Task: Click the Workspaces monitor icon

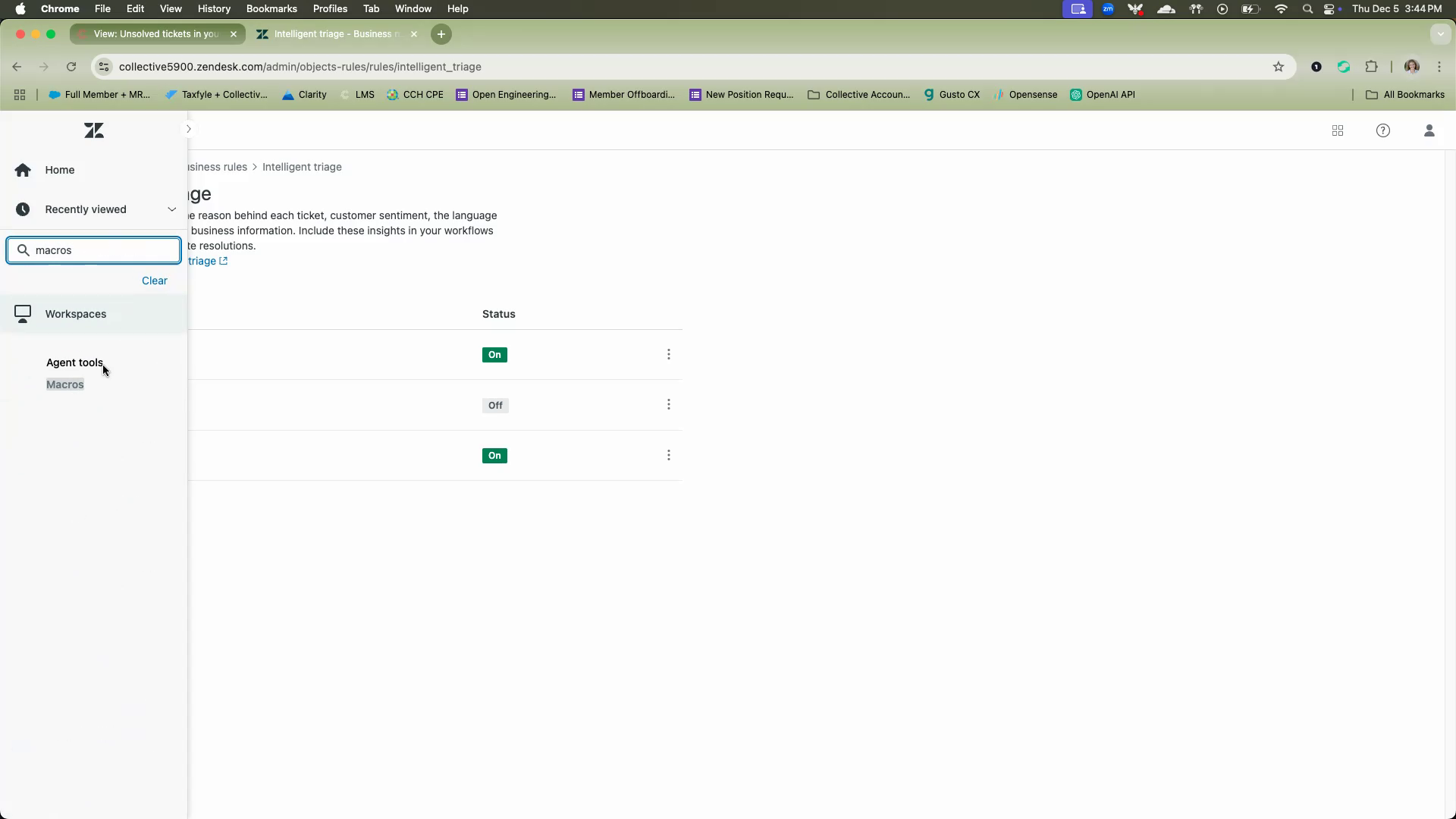Action: [x=23, y=314]
